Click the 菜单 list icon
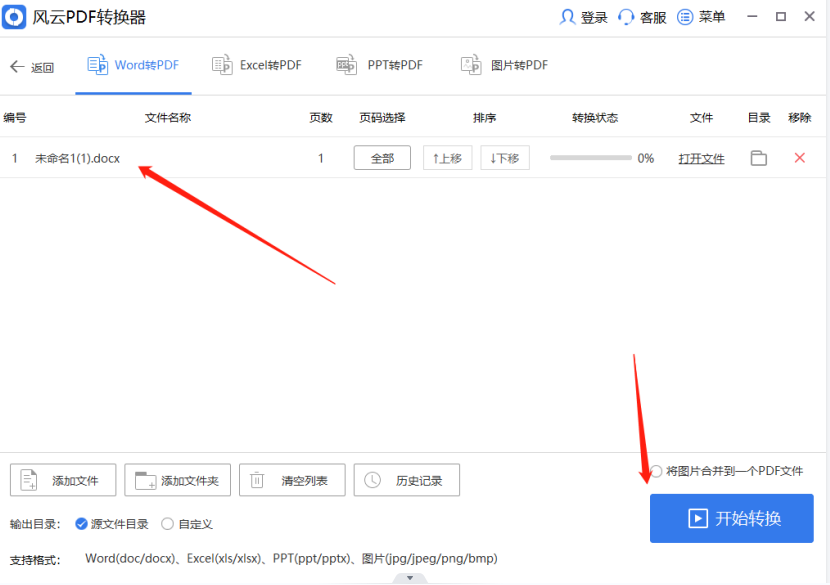Screen dimensions: 830x585 pos(685,17)
